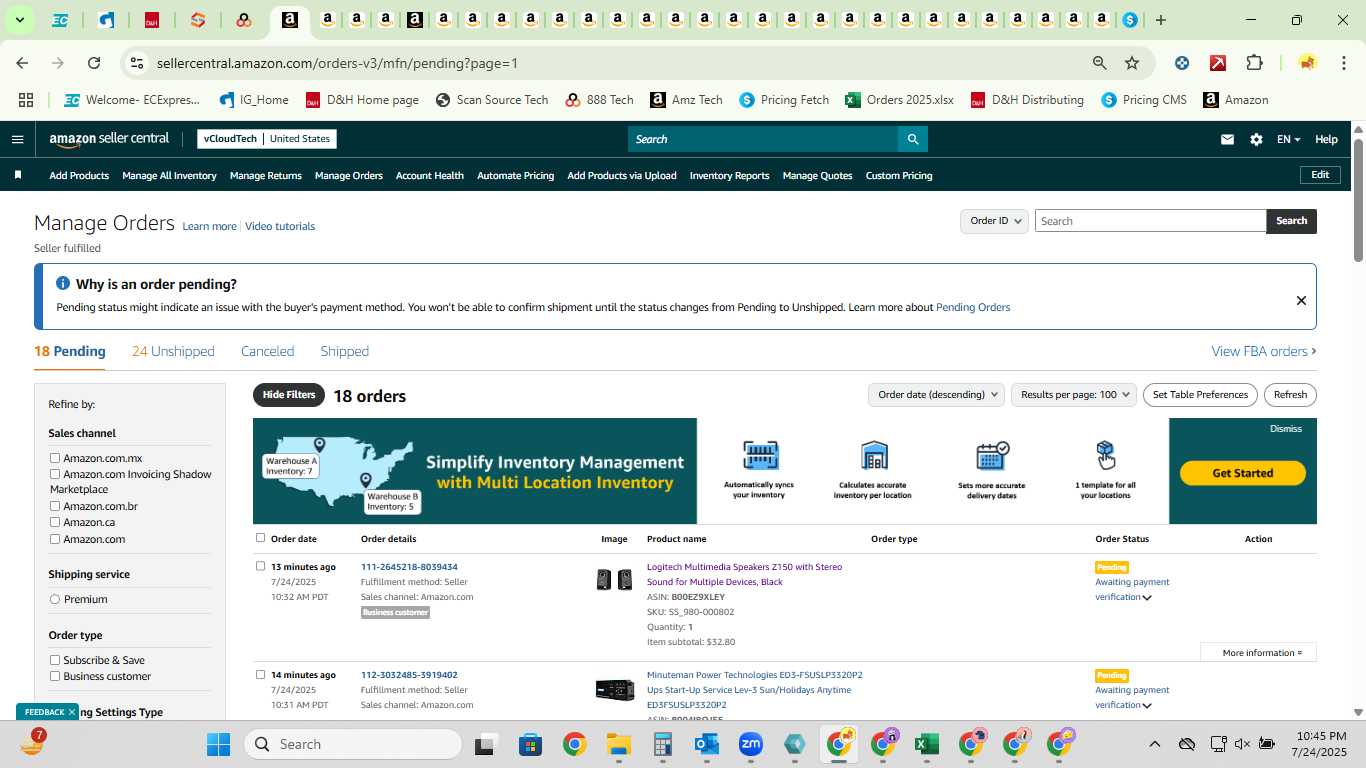Check the Business customer order type
This screenshot has width=1366, height=768.
pyautogui.click(x=55, y=676)
